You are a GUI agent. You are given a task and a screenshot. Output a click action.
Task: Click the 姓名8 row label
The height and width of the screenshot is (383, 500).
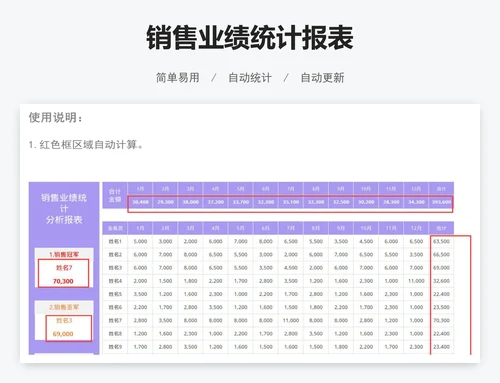[115, 334]
